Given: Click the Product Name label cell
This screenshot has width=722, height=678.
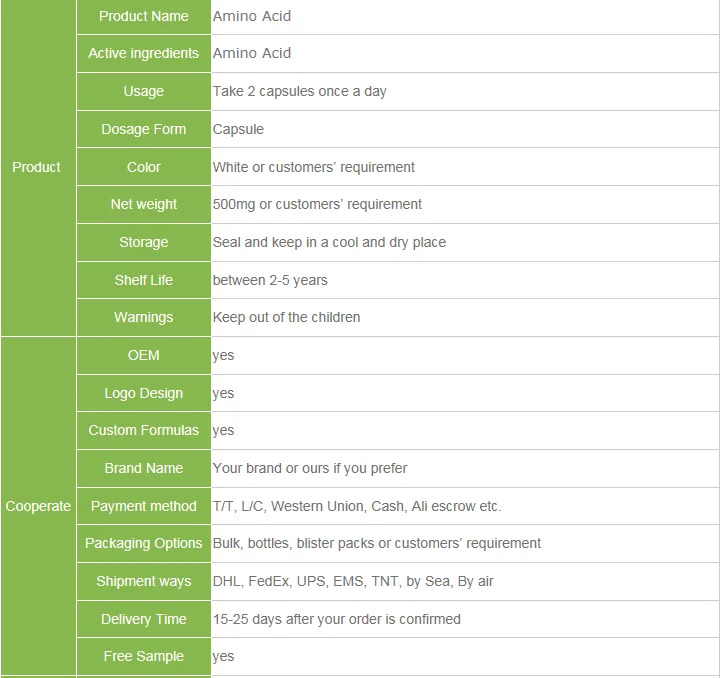Looking at the screenshot, I should coord(144,16).
